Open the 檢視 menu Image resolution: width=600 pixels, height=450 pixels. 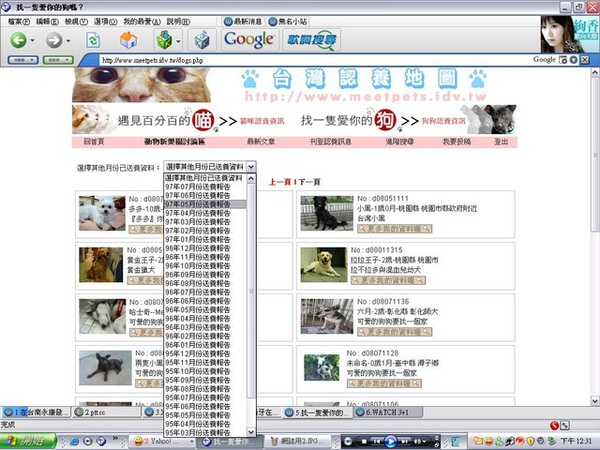tap(76, 21)
